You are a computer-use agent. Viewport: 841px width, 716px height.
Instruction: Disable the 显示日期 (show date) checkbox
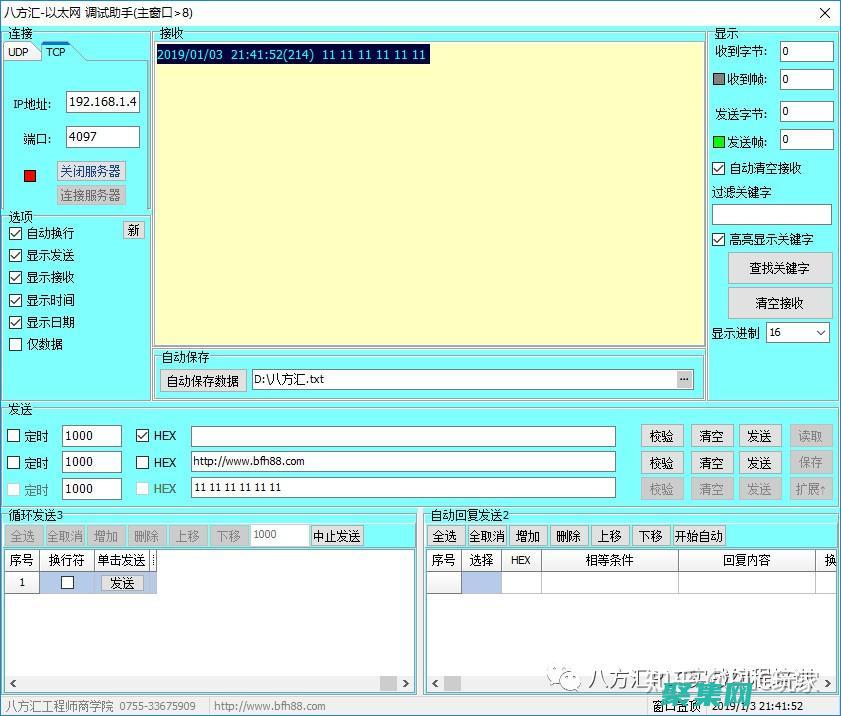click(x=15, y=322)
